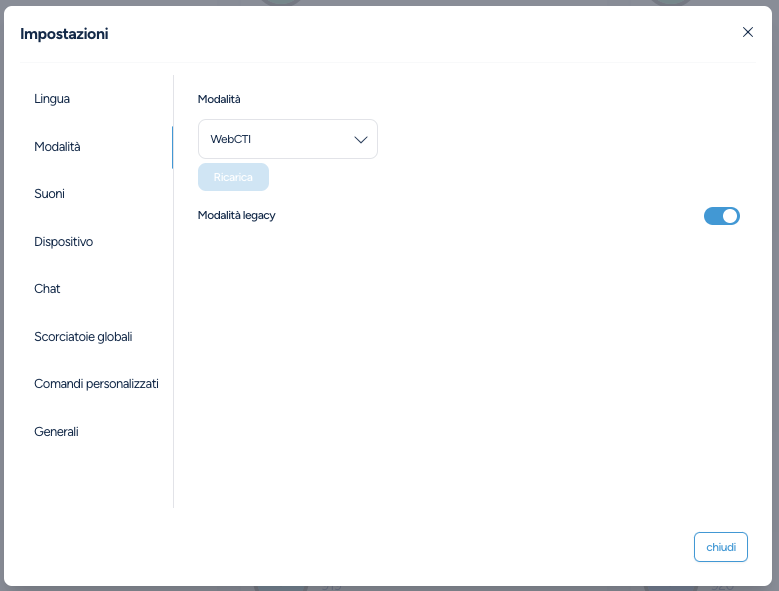Click the Impostazioni dialog title

tap(64, 34)
